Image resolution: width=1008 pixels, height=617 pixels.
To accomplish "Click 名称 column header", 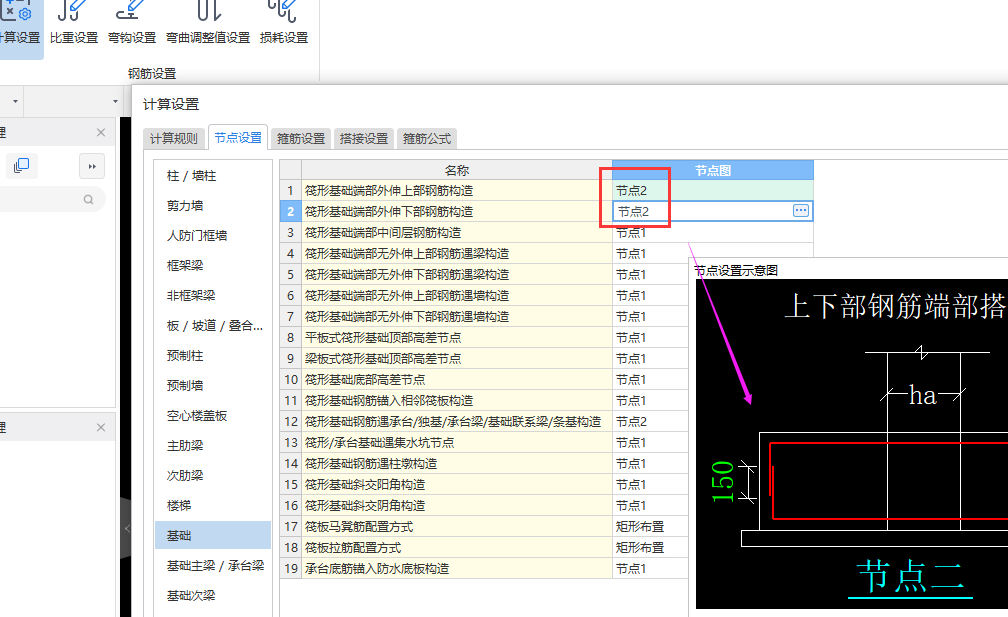I will 456,170.
